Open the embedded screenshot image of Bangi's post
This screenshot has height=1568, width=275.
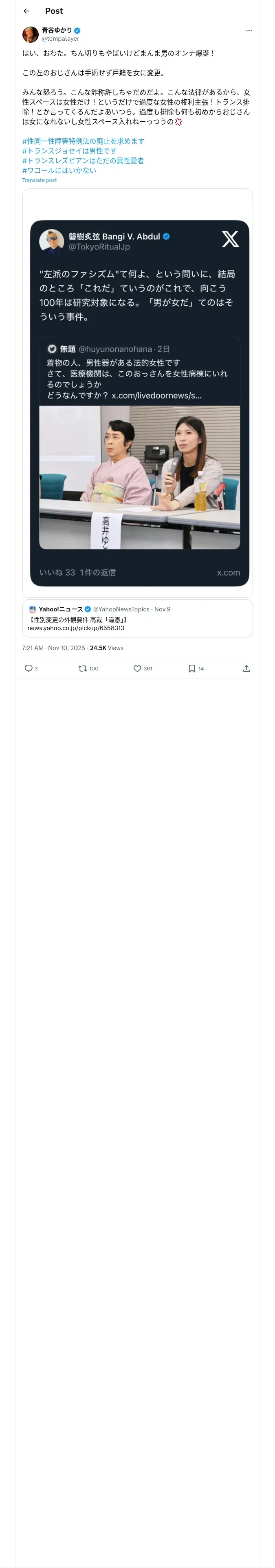click(x=138, y=393)
